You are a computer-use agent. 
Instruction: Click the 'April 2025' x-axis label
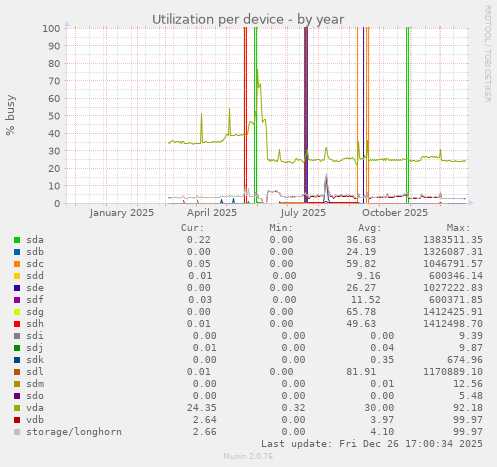click(212, 213)
